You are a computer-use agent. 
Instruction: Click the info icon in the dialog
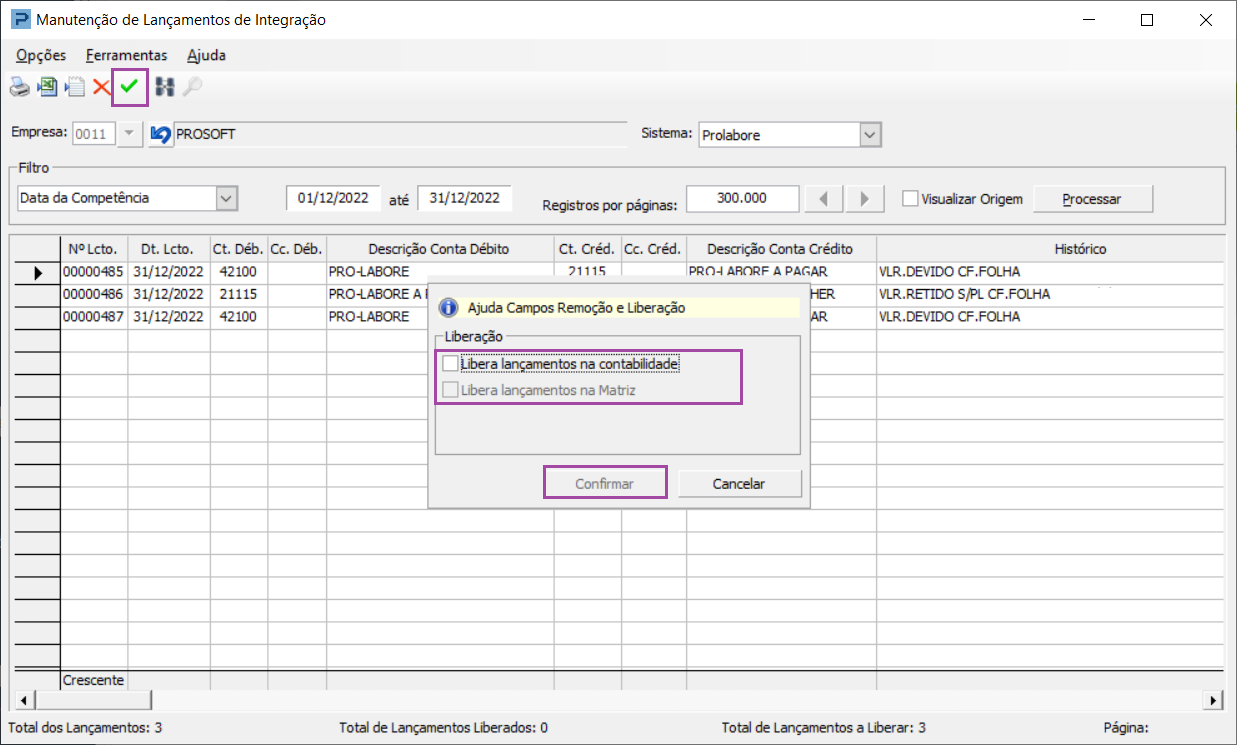click(449, 308)
